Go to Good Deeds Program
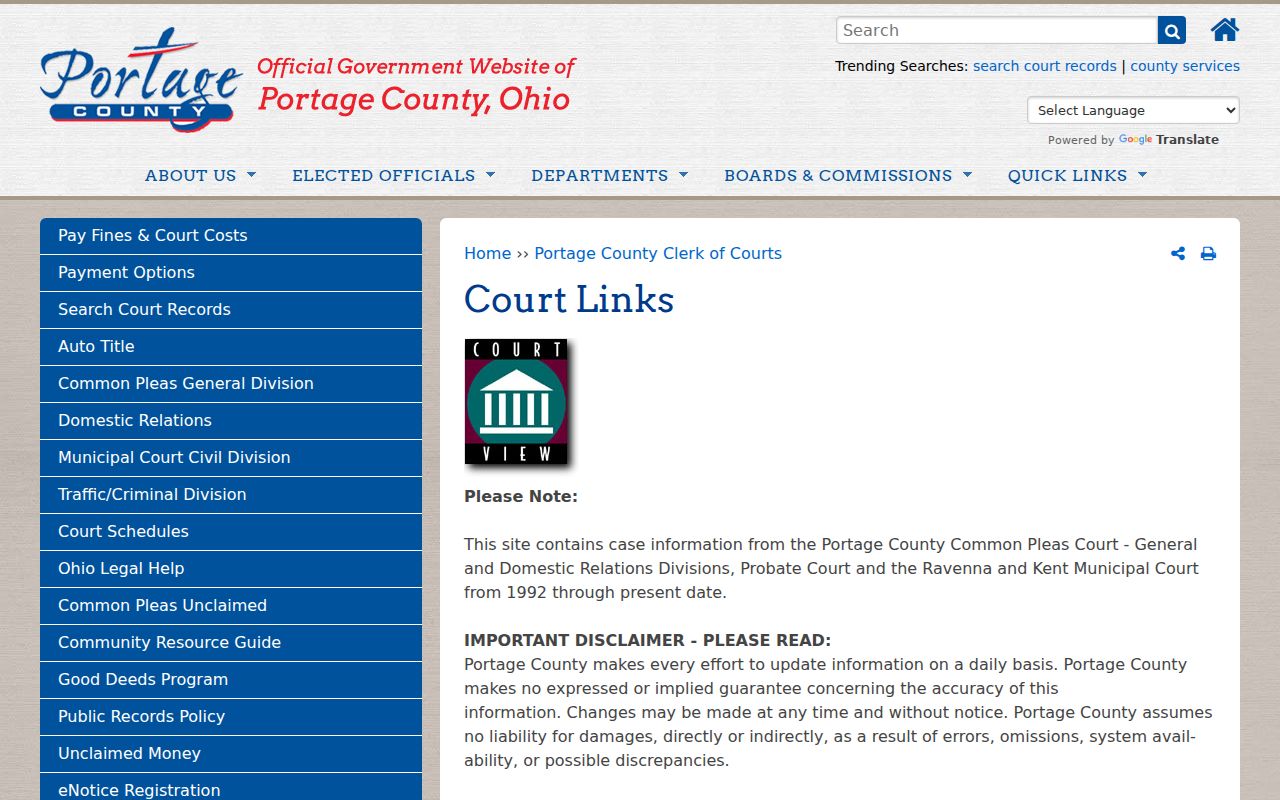The height and width of the screenshot is (800, 1280). 231,680
